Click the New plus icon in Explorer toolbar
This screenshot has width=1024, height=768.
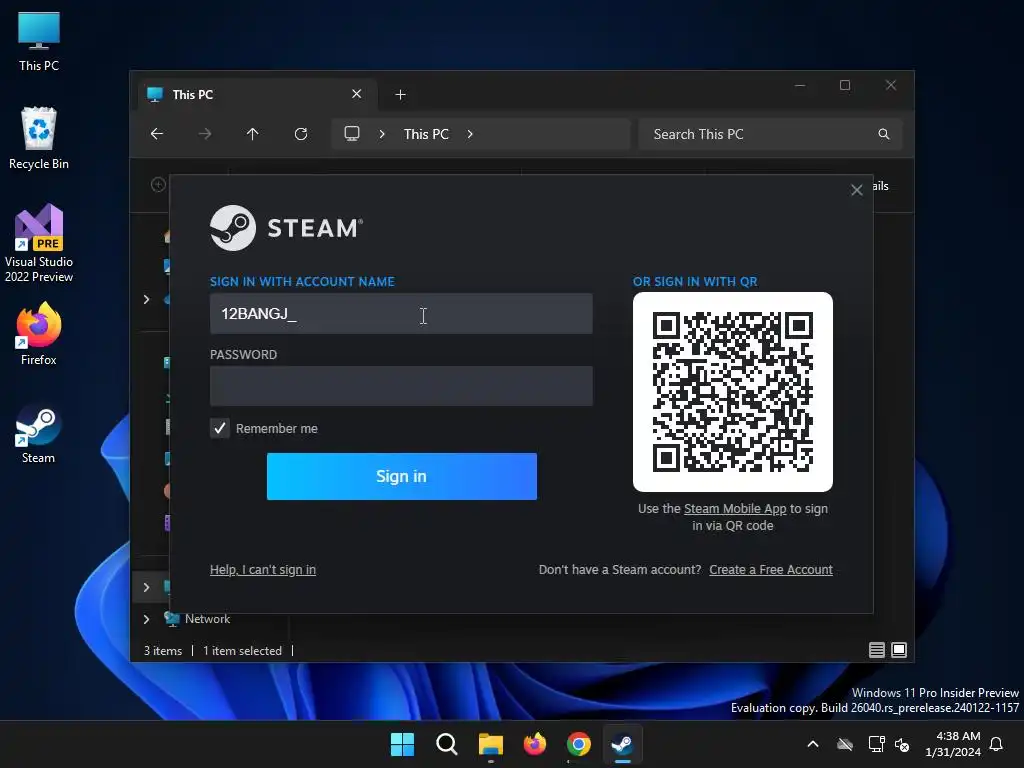158,185
